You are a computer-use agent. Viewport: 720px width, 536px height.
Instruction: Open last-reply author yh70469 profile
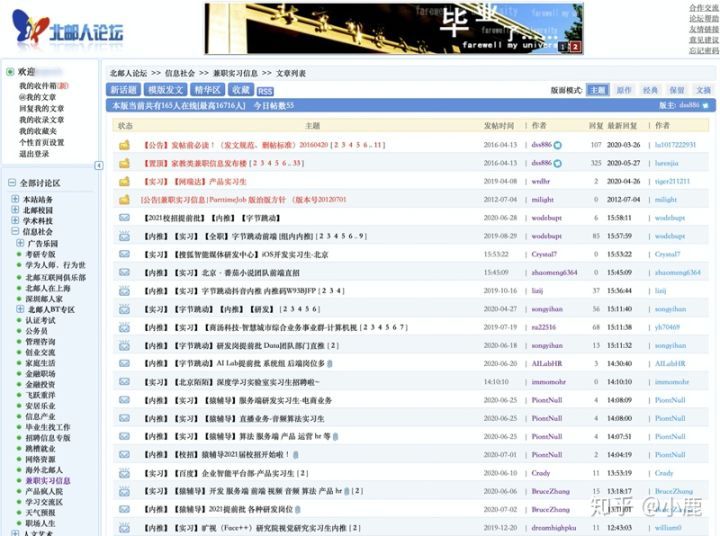click(667, 327)
